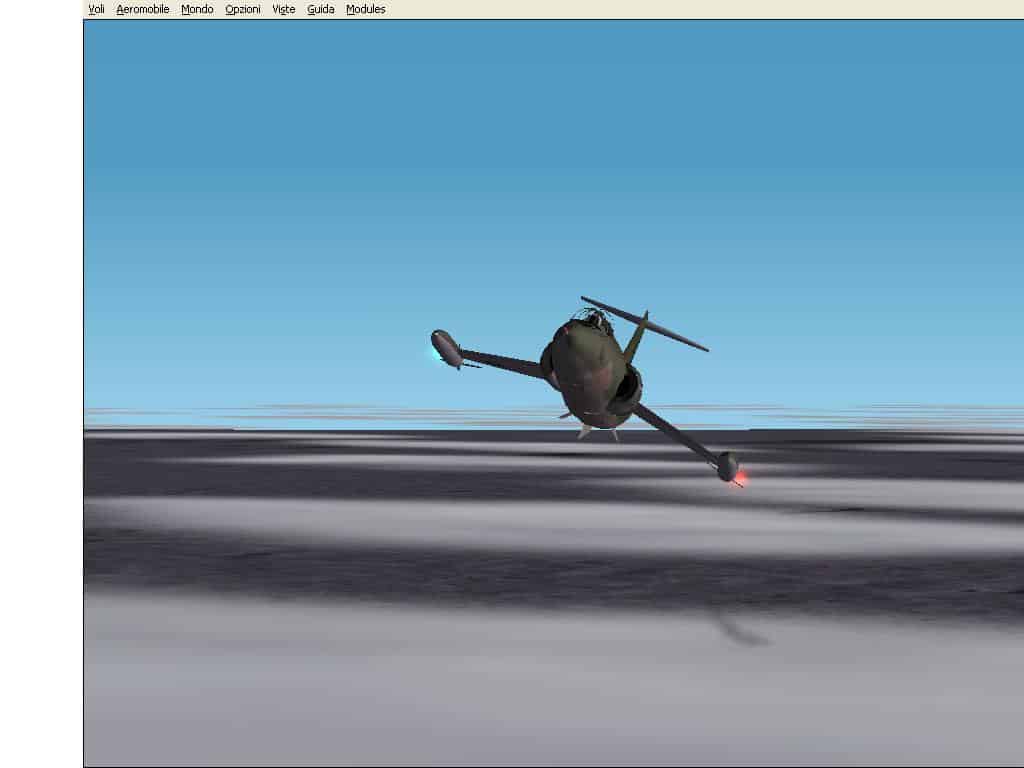Image resolution: width=1024 pixels, height=768 pixels.
Task: Click the upper wingtip fuel tank
Action: pos(447,347)
